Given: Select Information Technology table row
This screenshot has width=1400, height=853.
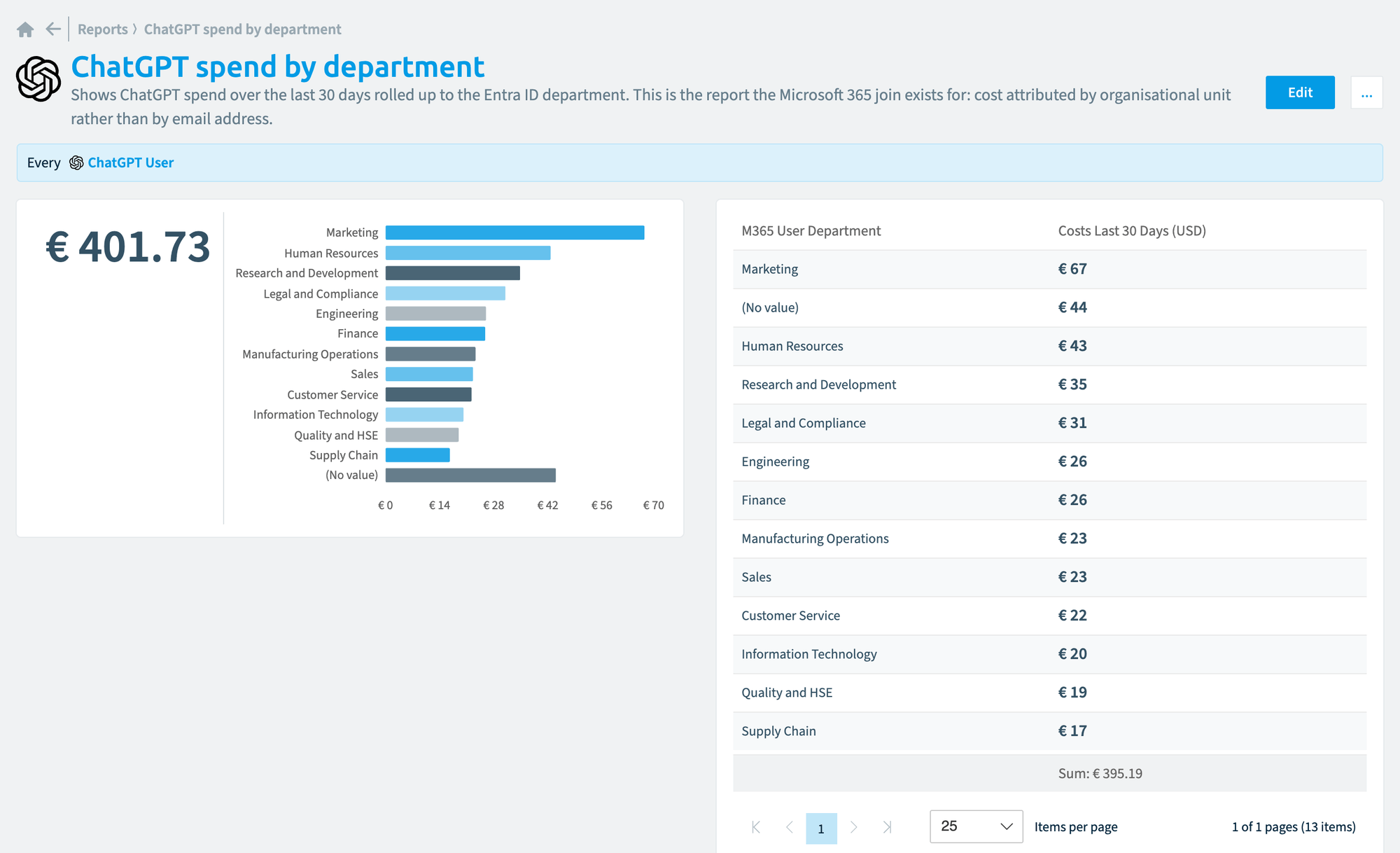Looking at the screenshot, I should [1049, 654].
